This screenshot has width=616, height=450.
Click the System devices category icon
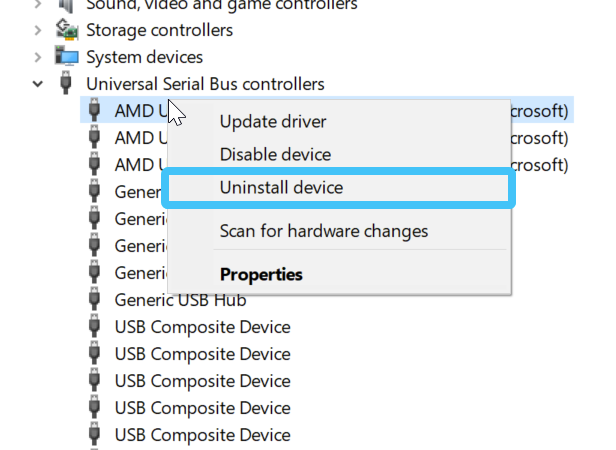(67, 57)
